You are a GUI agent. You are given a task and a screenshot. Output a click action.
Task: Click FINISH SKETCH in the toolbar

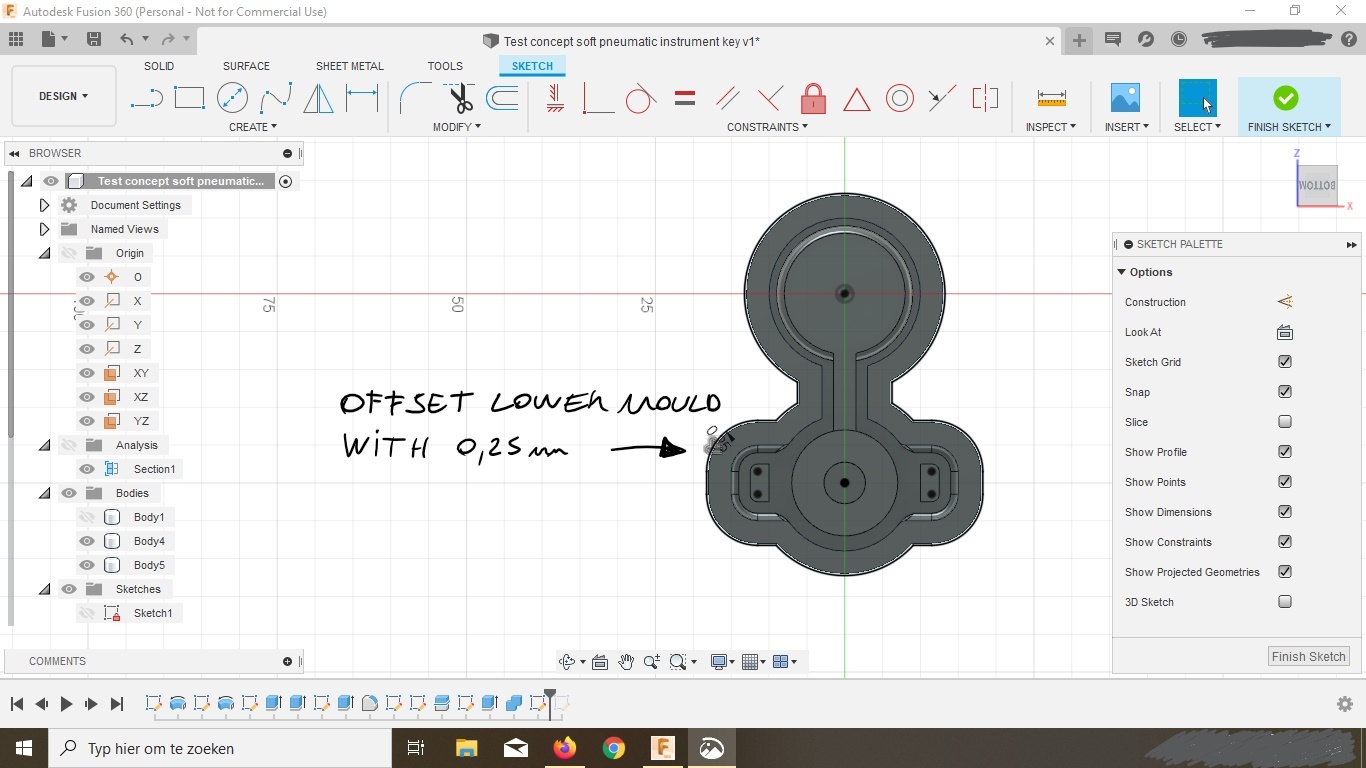1289,105
